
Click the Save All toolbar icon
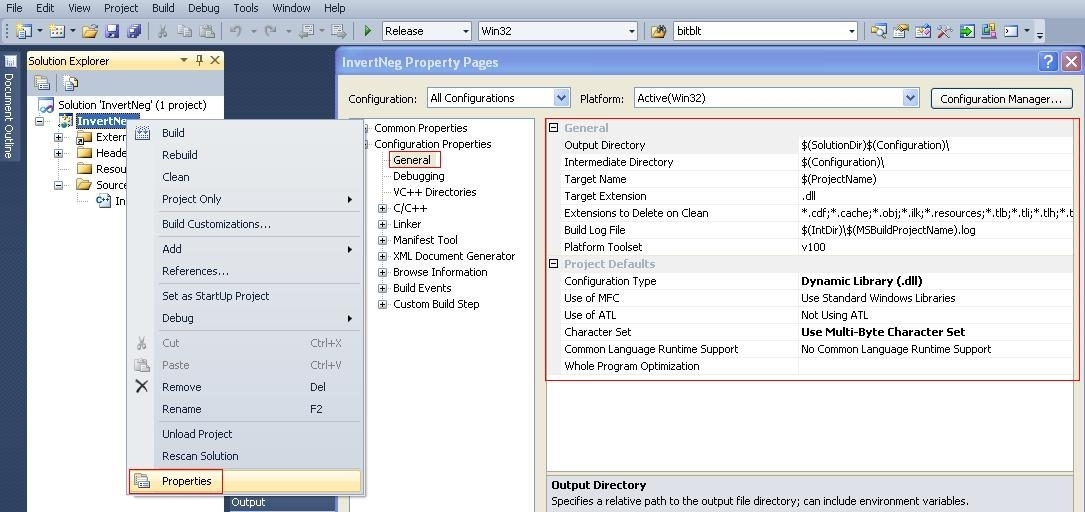[134, 31]
